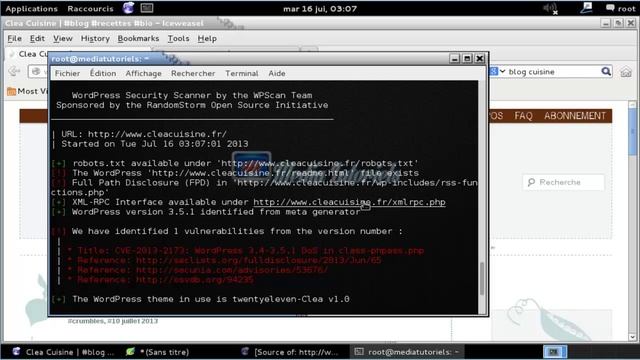Open terminal Terminal menu
The image size is (640, 360).
[242, 73]
